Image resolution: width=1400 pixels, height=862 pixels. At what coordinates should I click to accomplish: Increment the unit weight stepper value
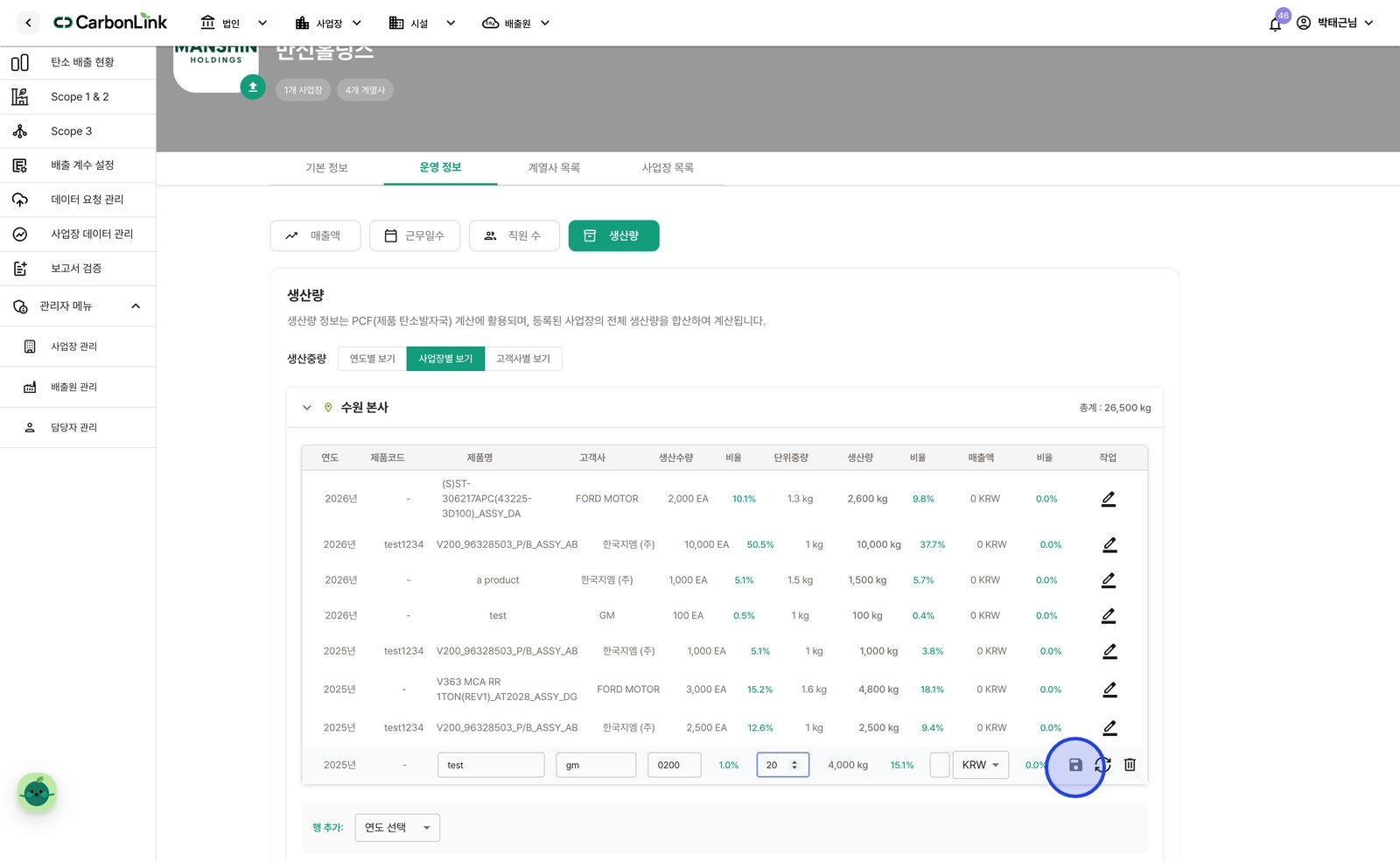point(794,761)
